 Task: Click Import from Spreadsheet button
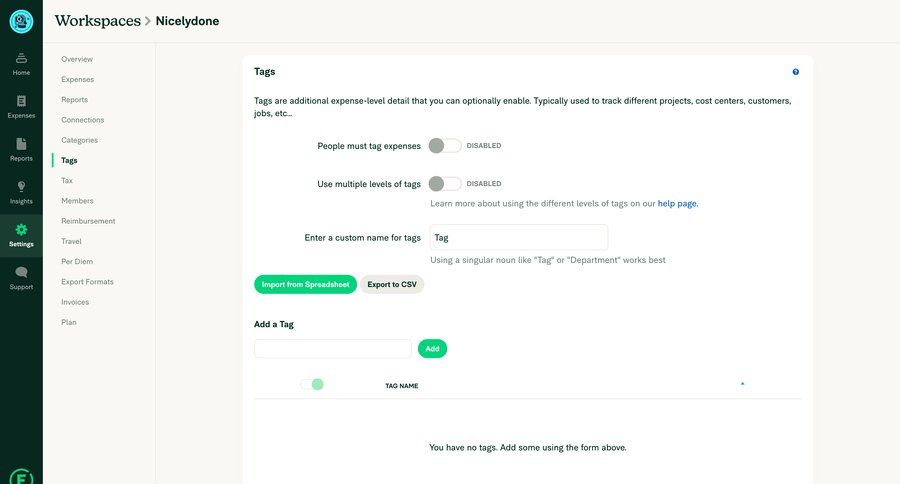[x=305, y=284]
